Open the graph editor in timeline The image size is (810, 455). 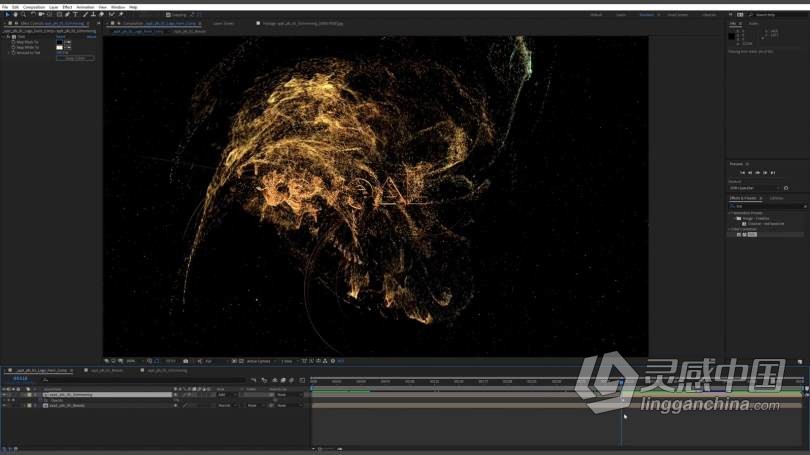[x=302, y=380]
